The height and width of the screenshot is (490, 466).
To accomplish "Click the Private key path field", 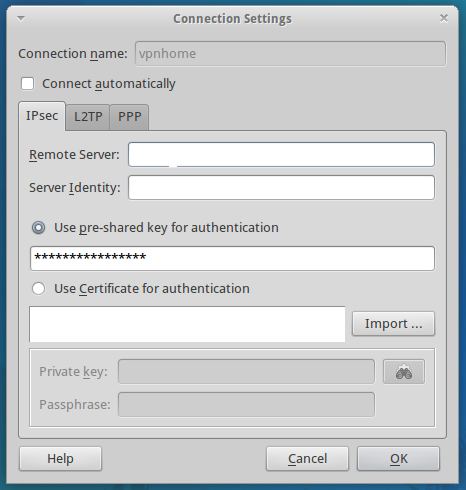I will [246, 372].
